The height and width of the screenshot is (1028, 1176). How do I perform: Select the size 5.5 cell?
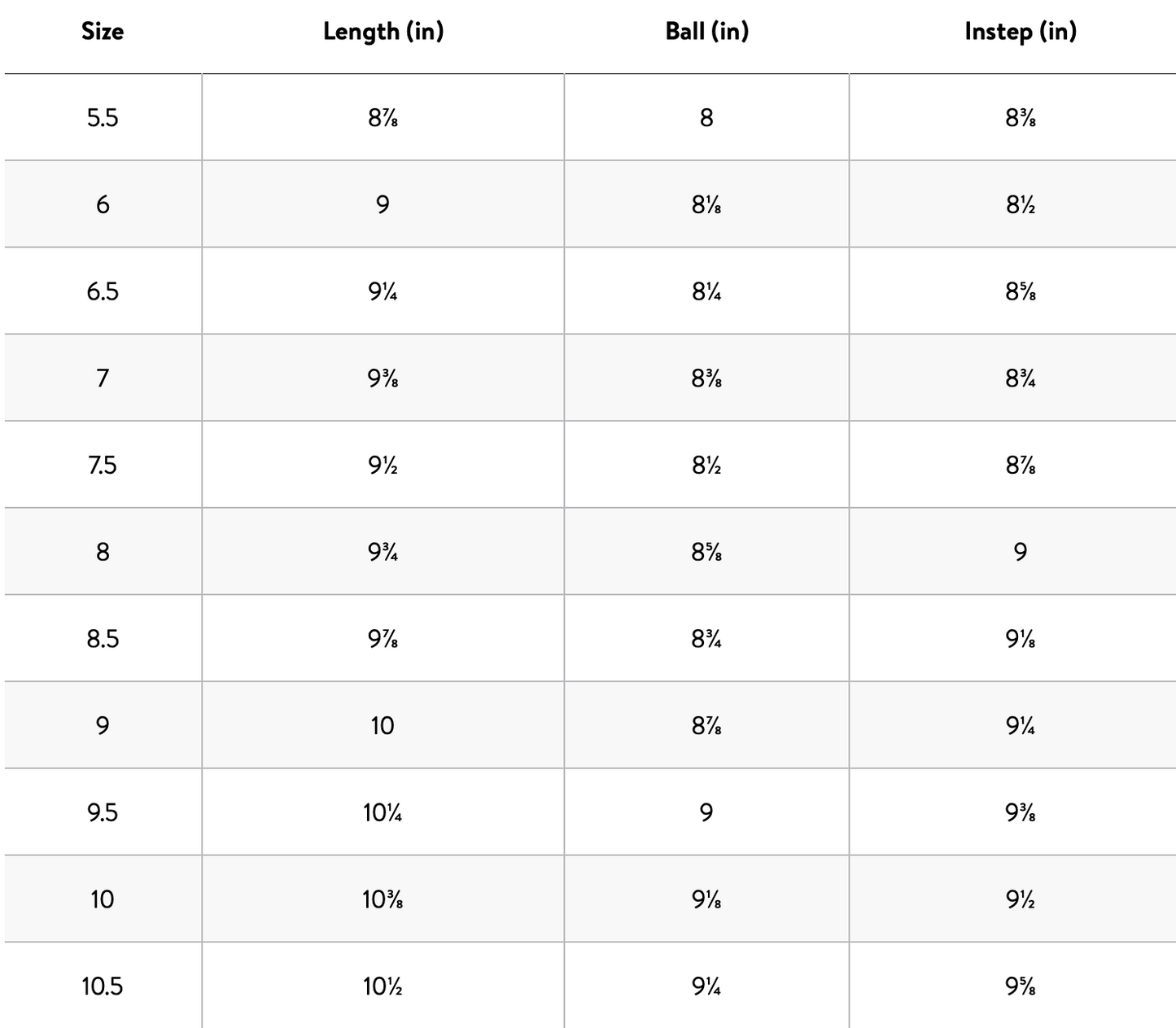(103, 118)
